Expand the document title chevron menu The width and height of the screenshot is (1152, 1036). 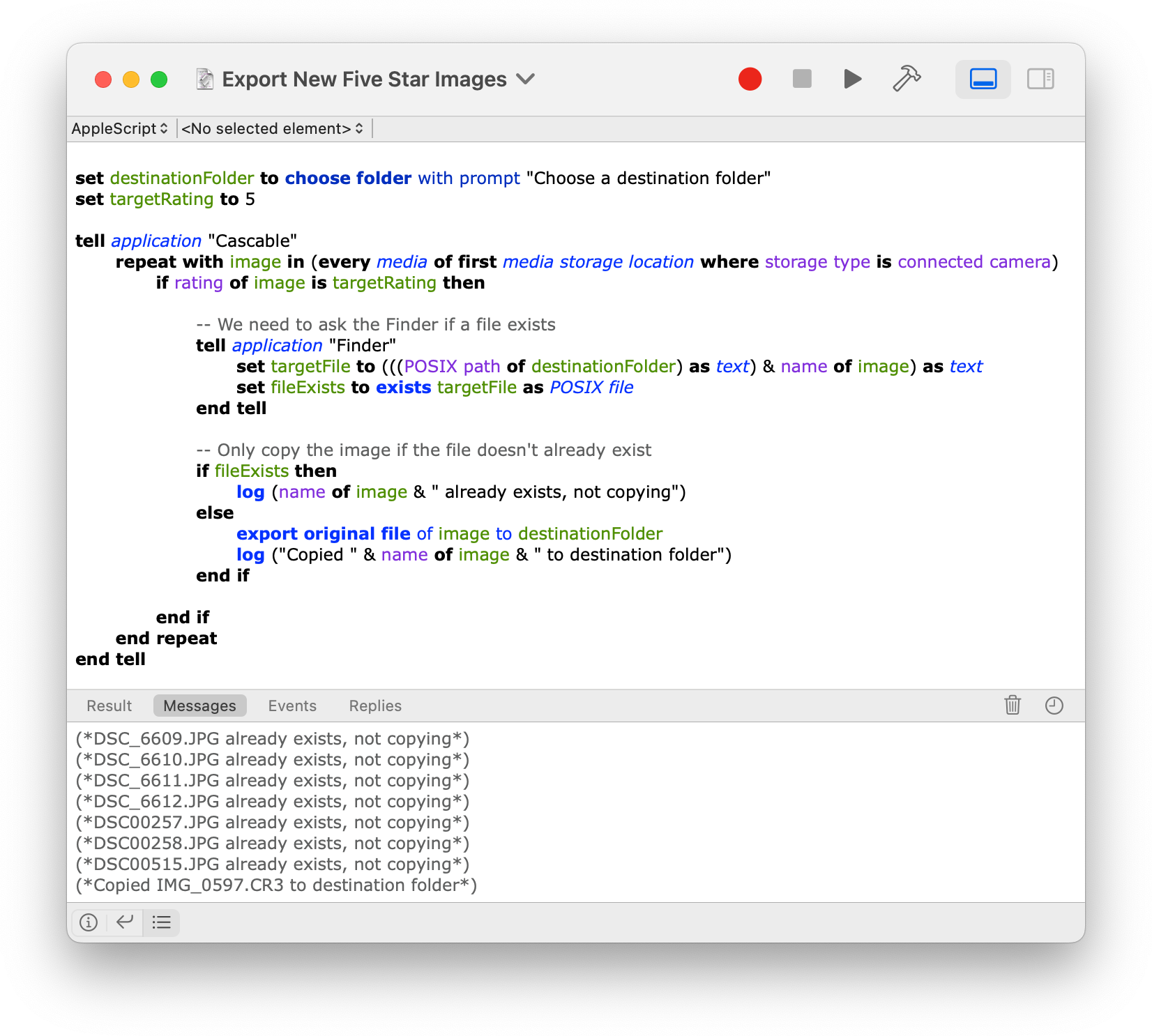(526, 79)
